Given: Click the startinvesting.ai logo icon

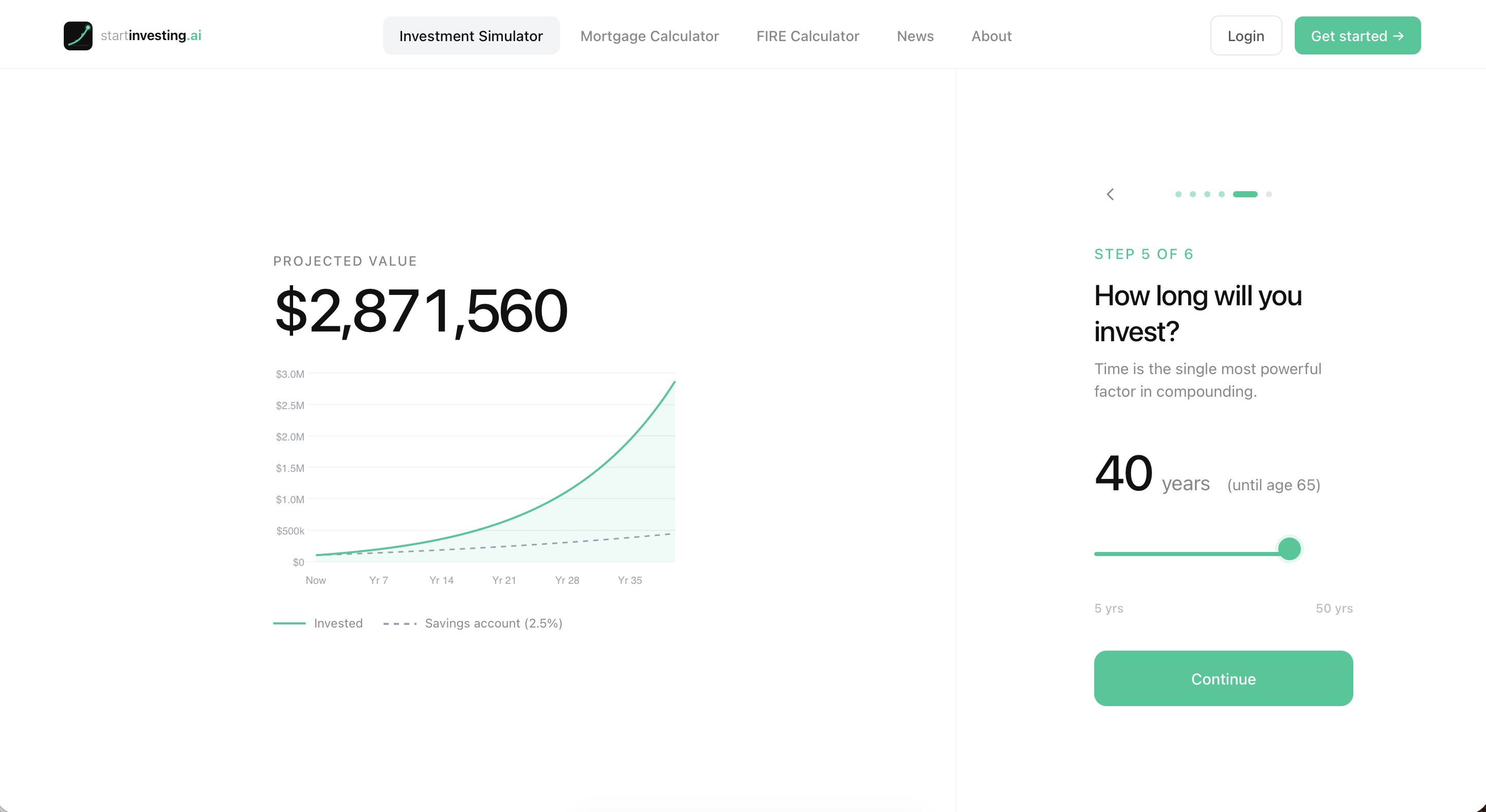Looking at the screenshot, I should click(78, 36).
